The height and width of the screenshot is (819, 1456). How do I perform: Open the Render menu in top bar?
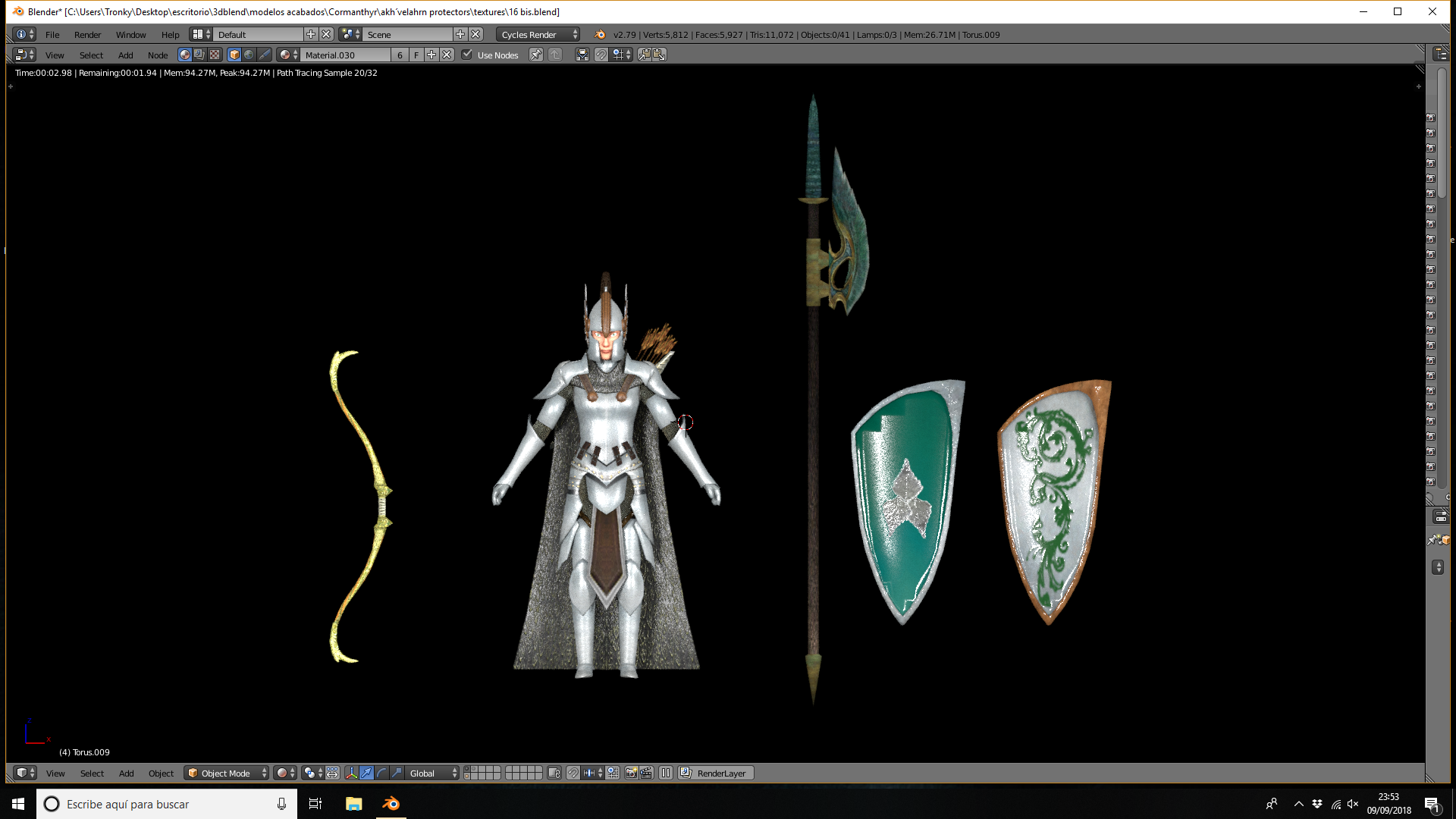tap(87, 34)
